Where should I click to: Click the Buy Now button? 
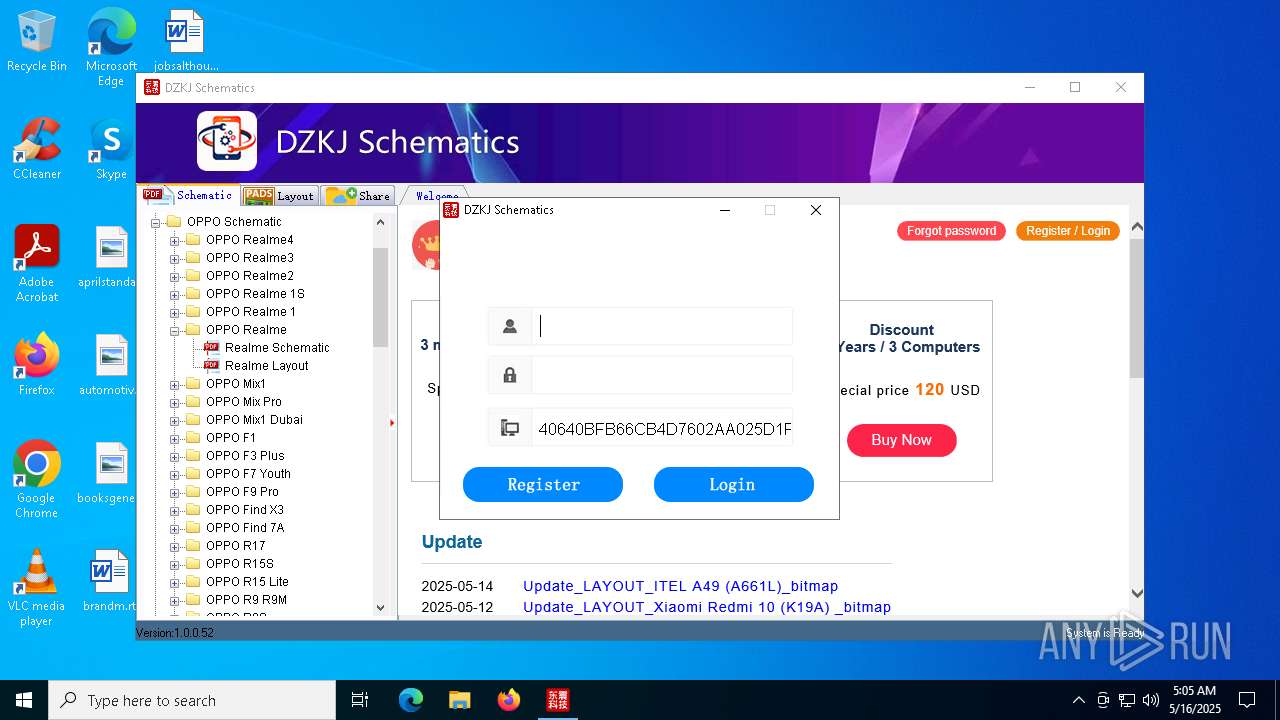coord(901,440)
